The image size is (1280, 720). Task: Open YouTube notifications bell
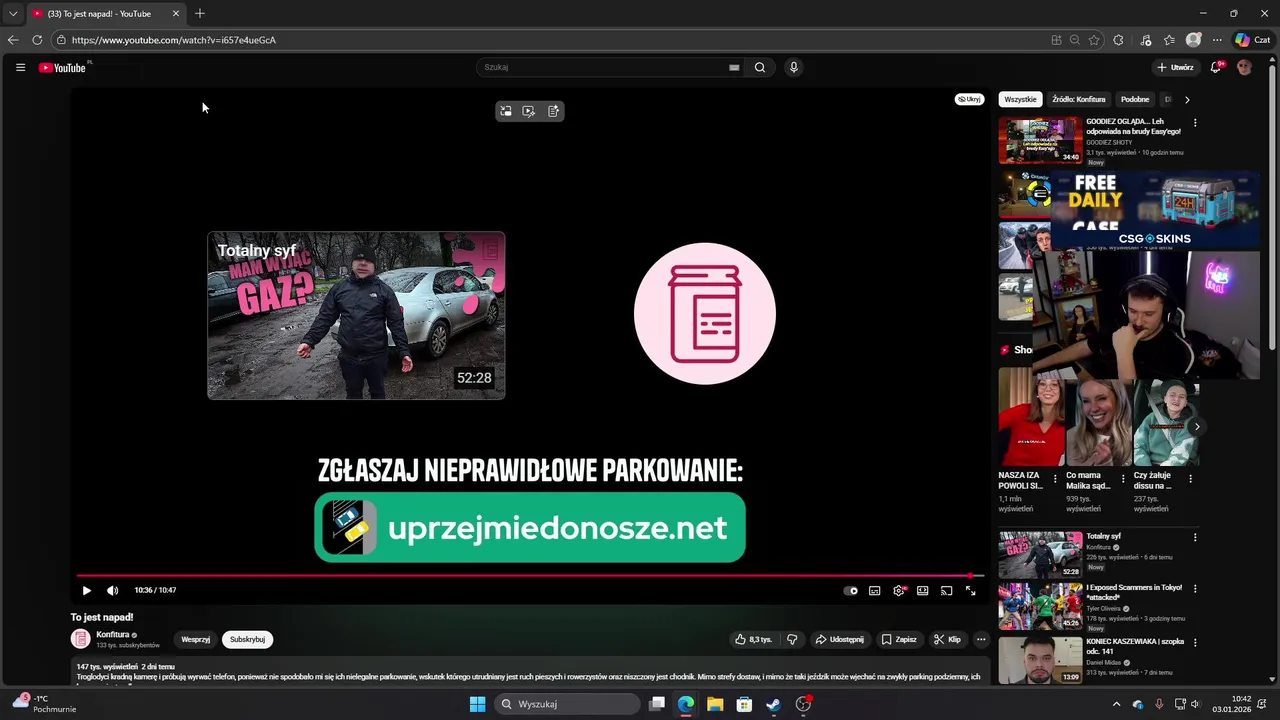pyautogui.click(x=1216, y=67)
